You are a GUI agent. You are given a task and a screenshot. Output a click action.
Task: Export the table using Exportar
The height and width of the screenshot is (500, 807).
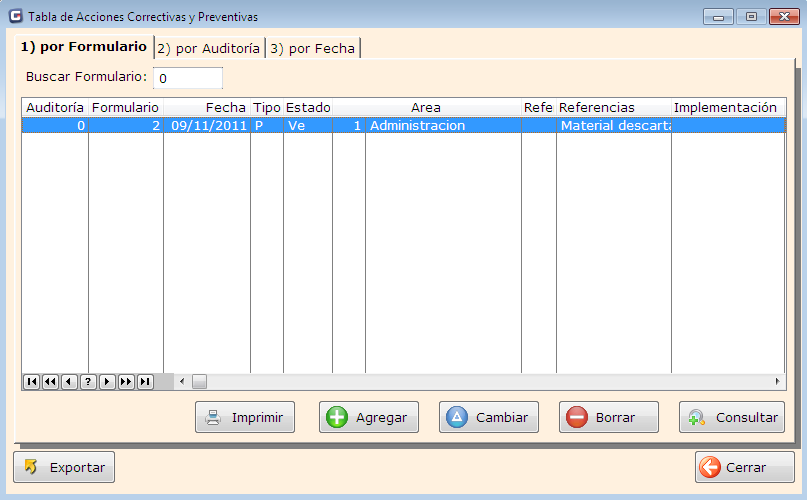click(x=65, y=467)
